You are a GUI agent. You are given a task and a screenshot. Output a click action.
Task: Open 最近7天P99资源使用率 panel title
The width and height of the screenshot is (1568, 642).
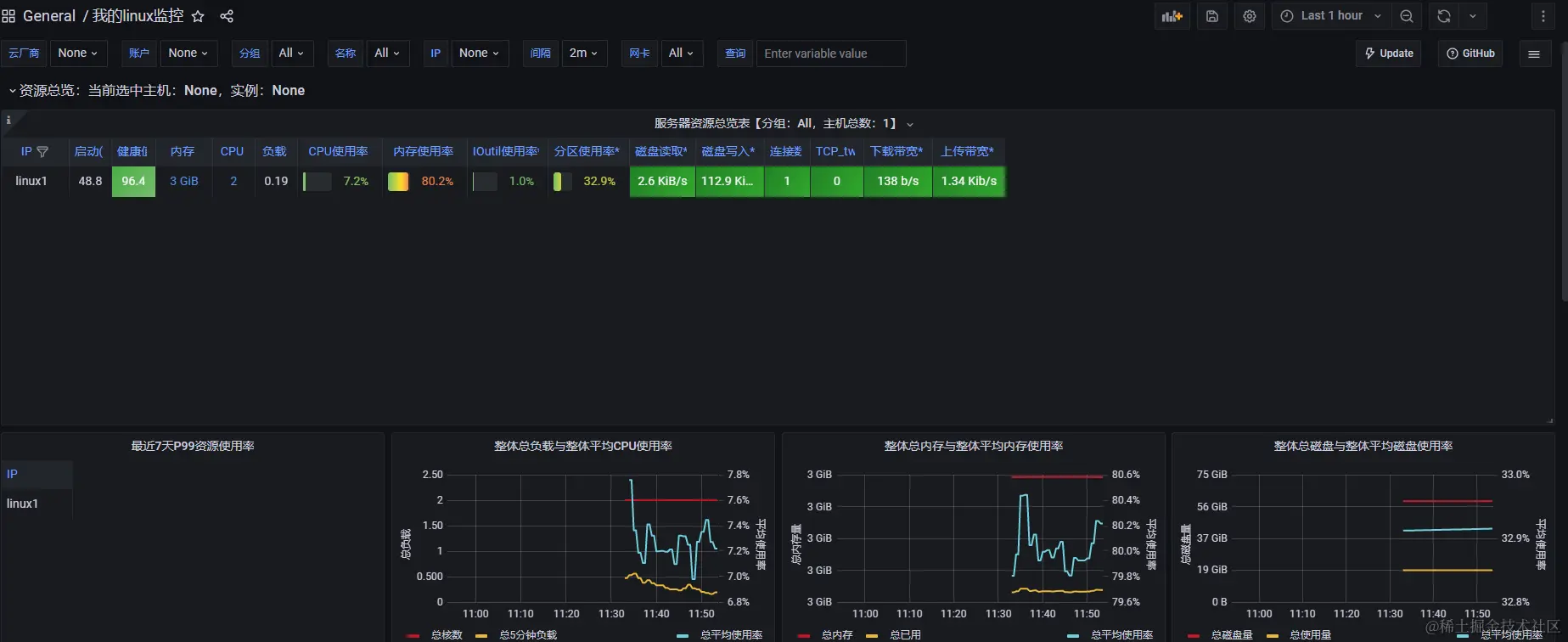(x=193, y=446)
